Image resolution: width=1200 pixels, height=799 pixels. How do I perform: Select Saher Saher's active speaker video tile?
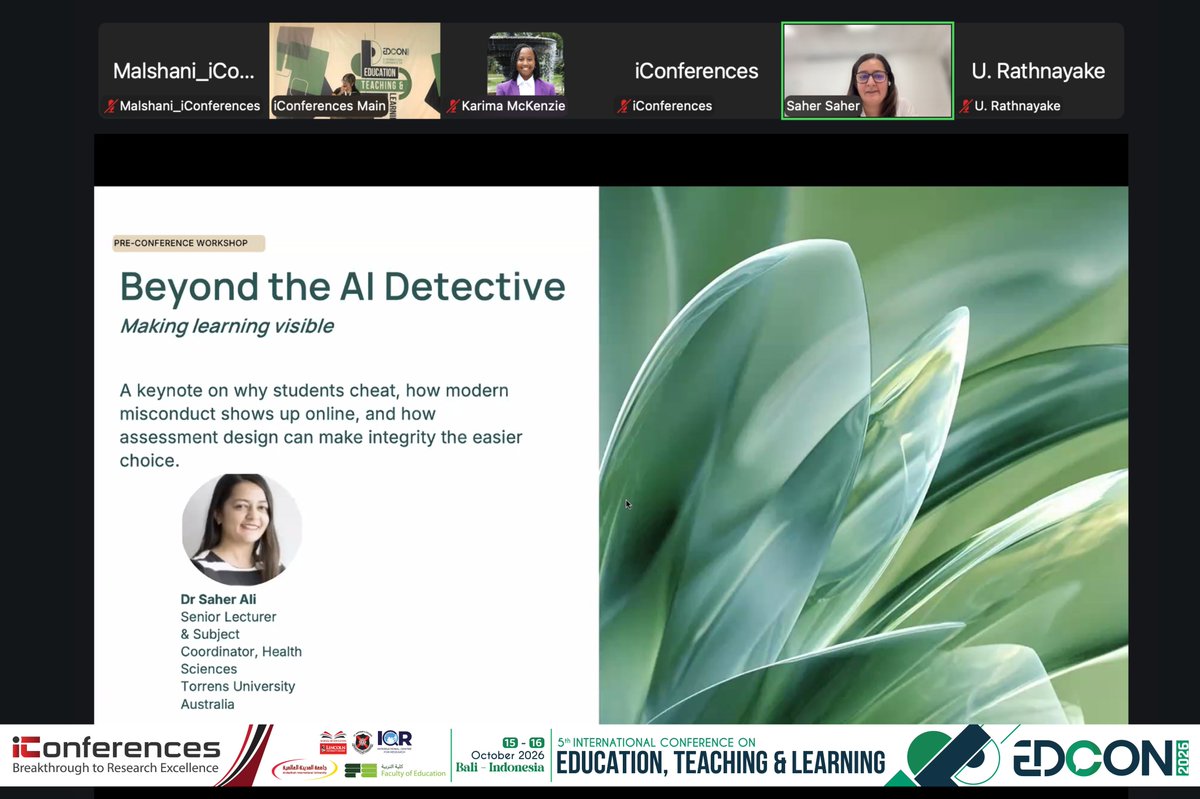click(868, 71)
